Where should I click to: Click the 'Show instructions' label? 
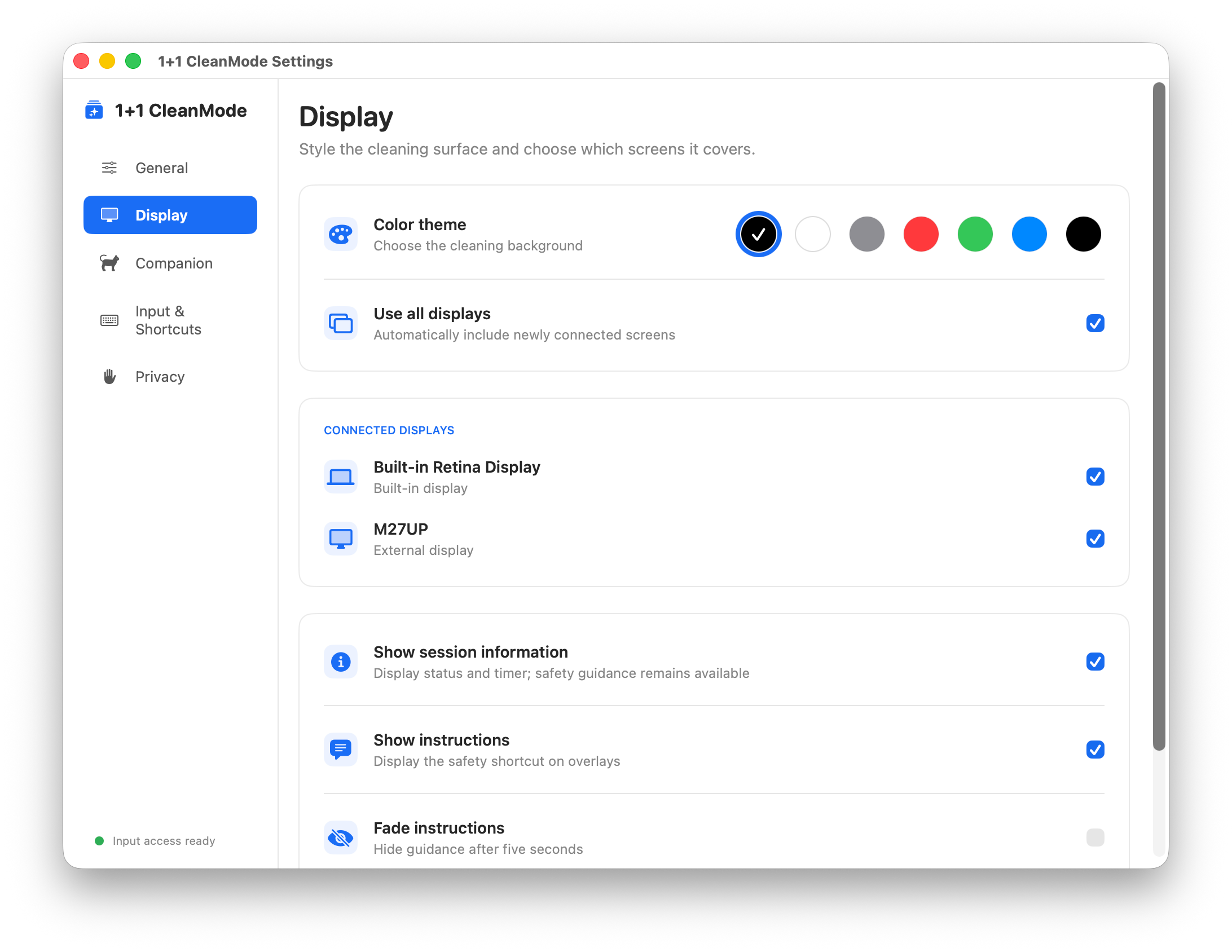coord(441,740)
